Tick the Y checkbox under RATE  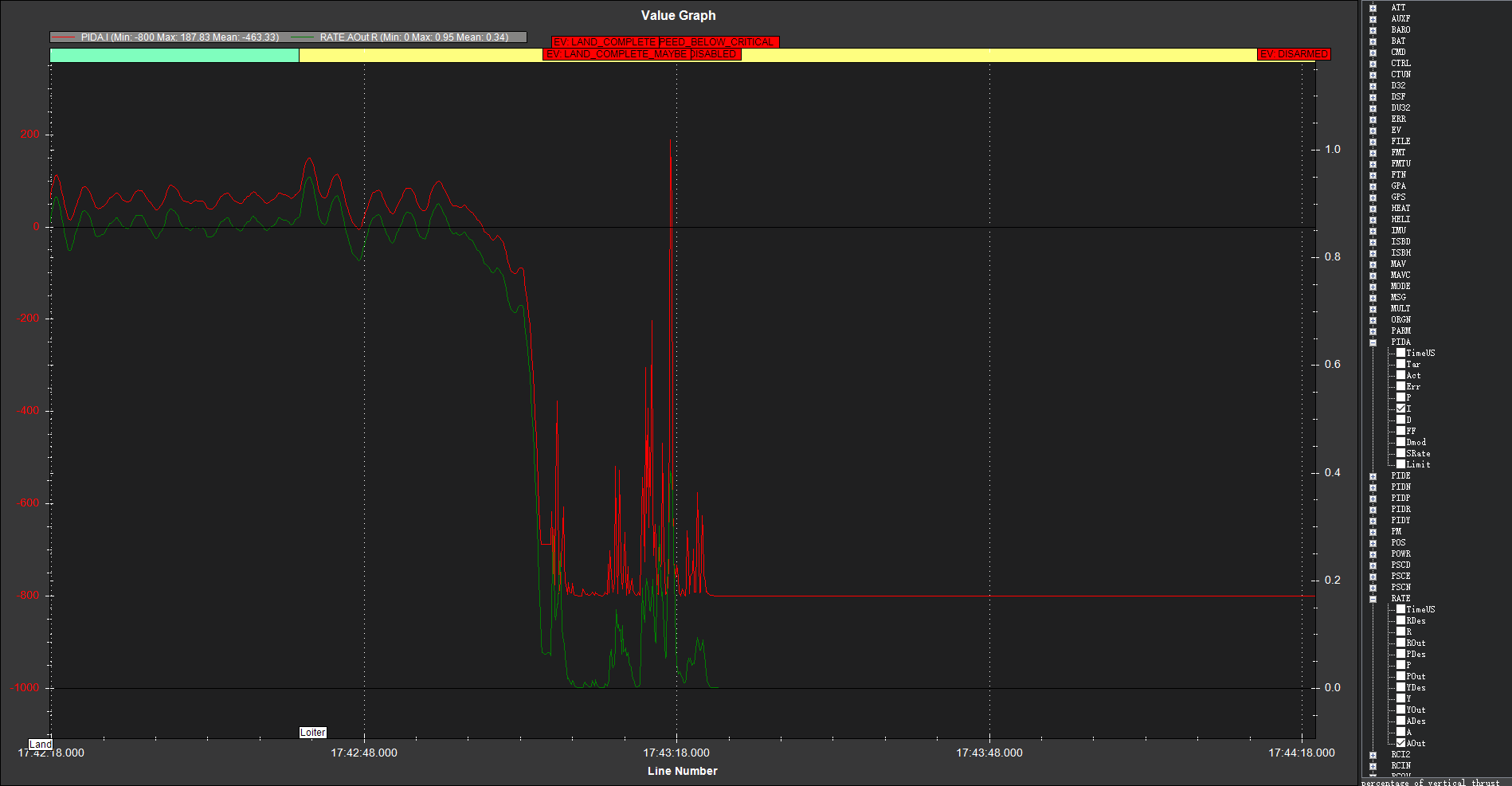tap(1400, 698)
